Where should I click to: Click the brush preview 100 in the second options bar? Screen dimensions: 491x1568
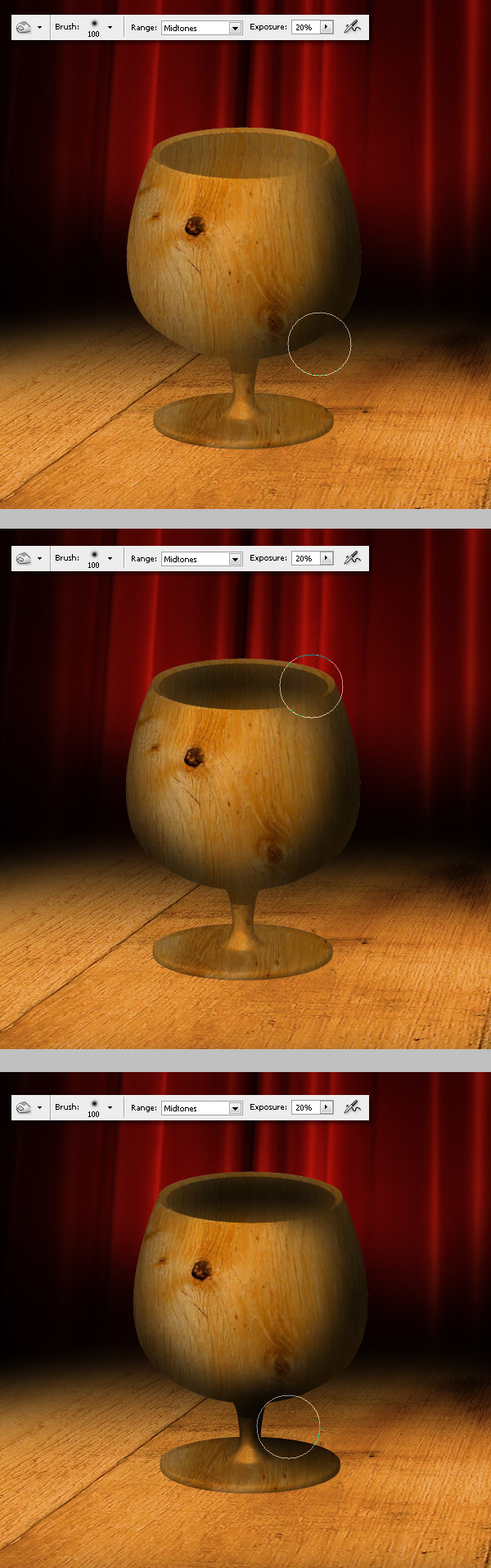point(93,559)
